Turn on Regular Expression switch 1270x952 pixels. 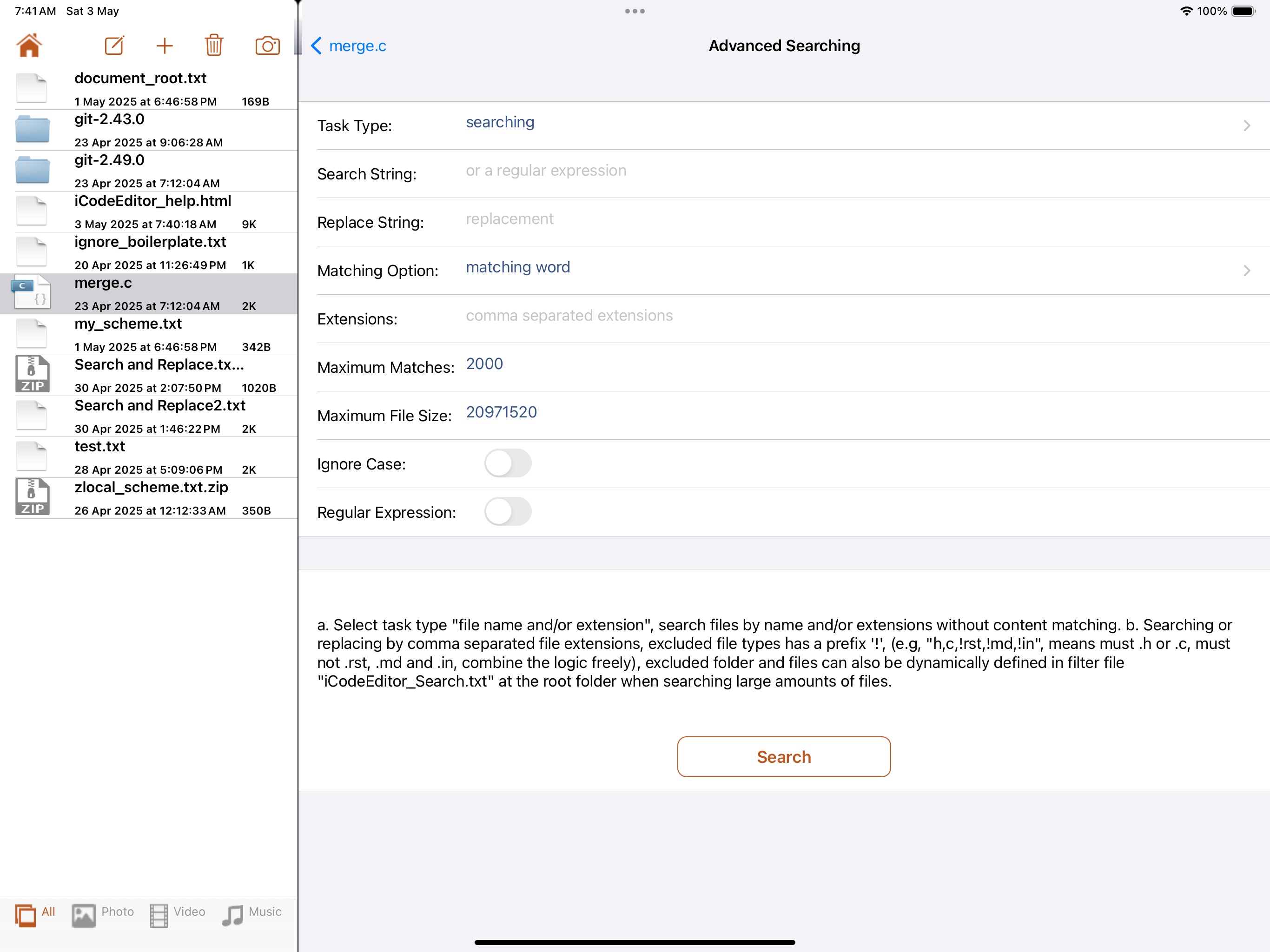click(508, 512)
